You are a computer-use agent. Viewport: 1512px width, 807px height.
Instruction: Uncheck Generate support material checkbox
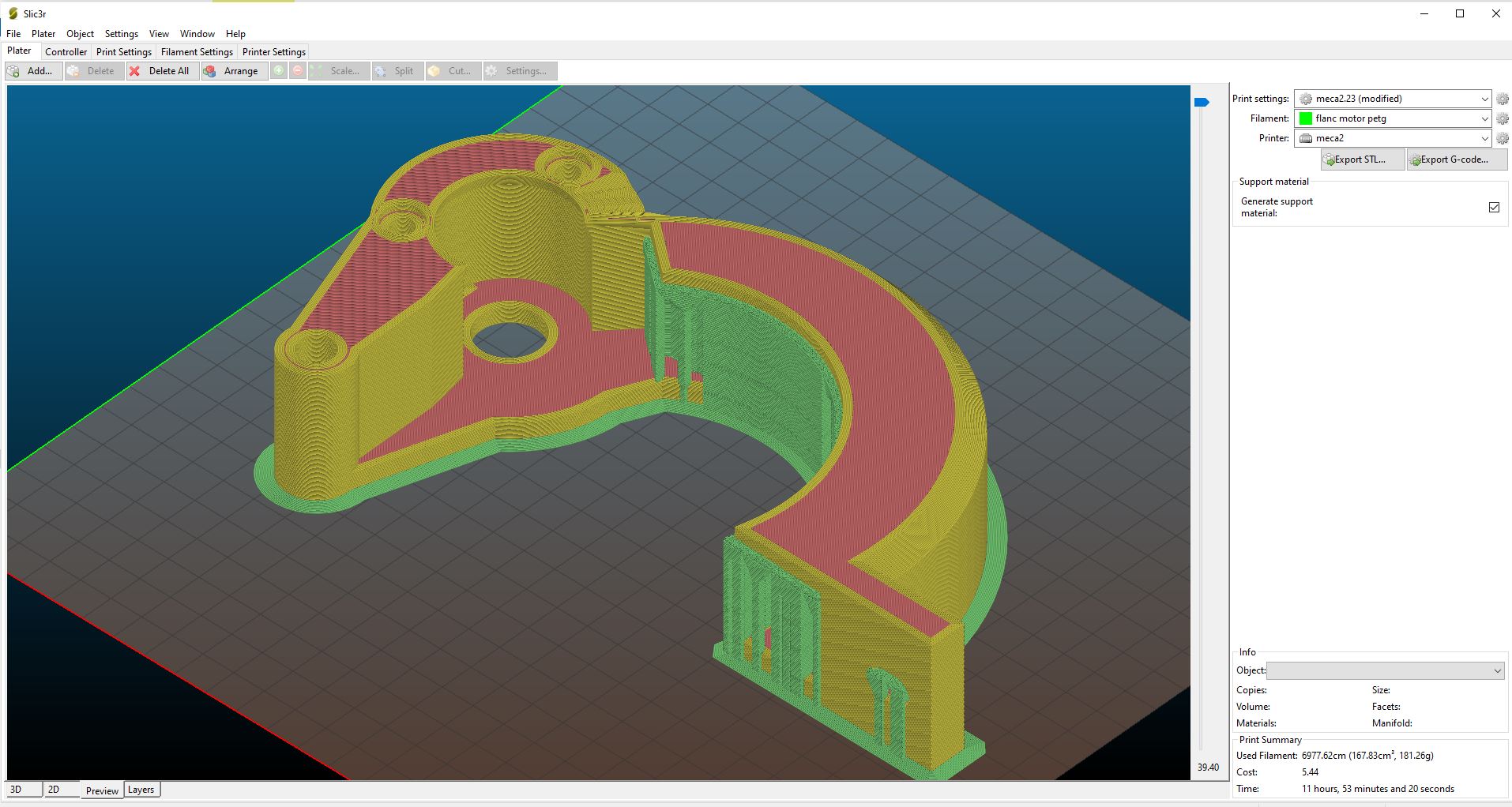coord(1494,207)
